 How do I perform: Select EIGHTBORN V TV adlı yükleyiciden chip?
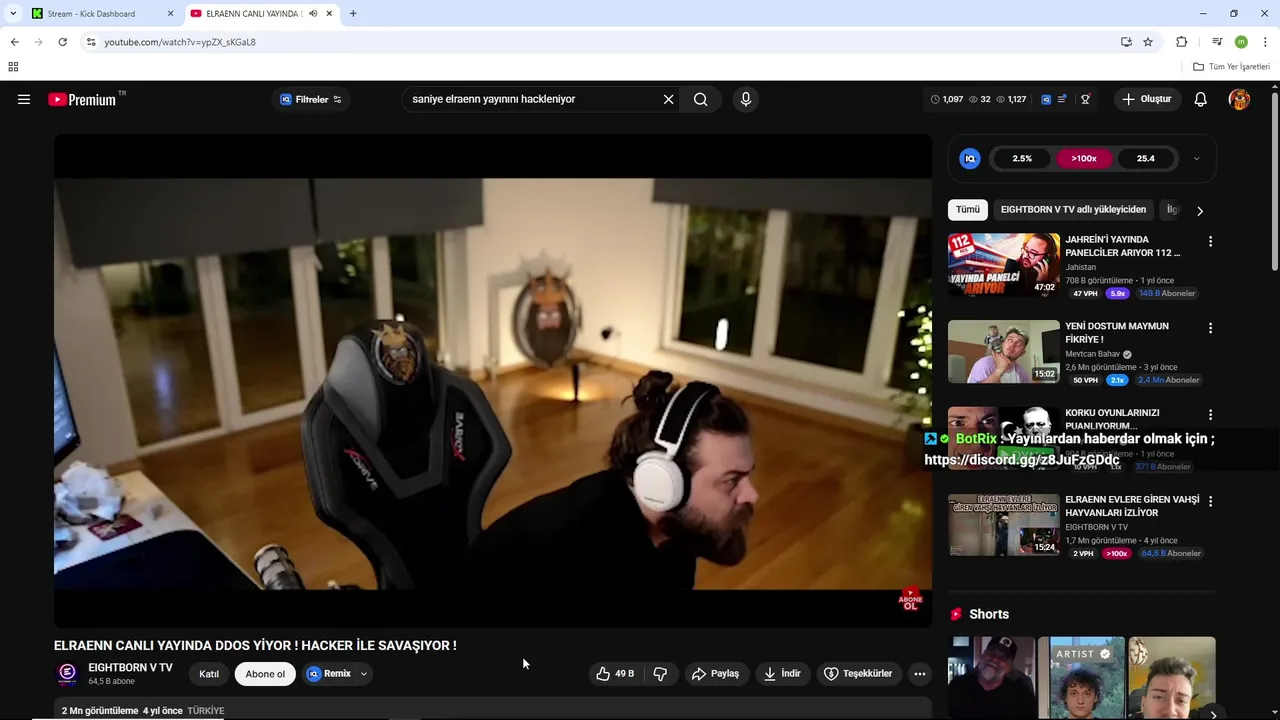pos(1073,210)
